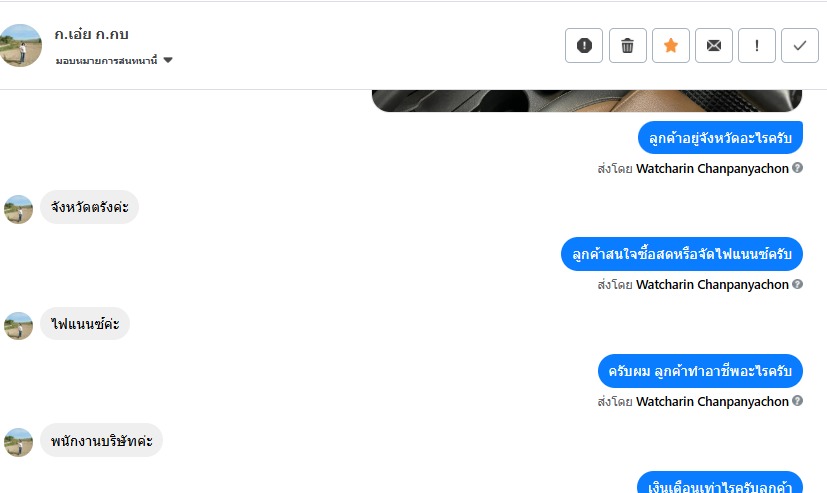Expand the assign conversation dropdown arrow
The width and height of the screenshot is (827, 493).
[168, 60]
